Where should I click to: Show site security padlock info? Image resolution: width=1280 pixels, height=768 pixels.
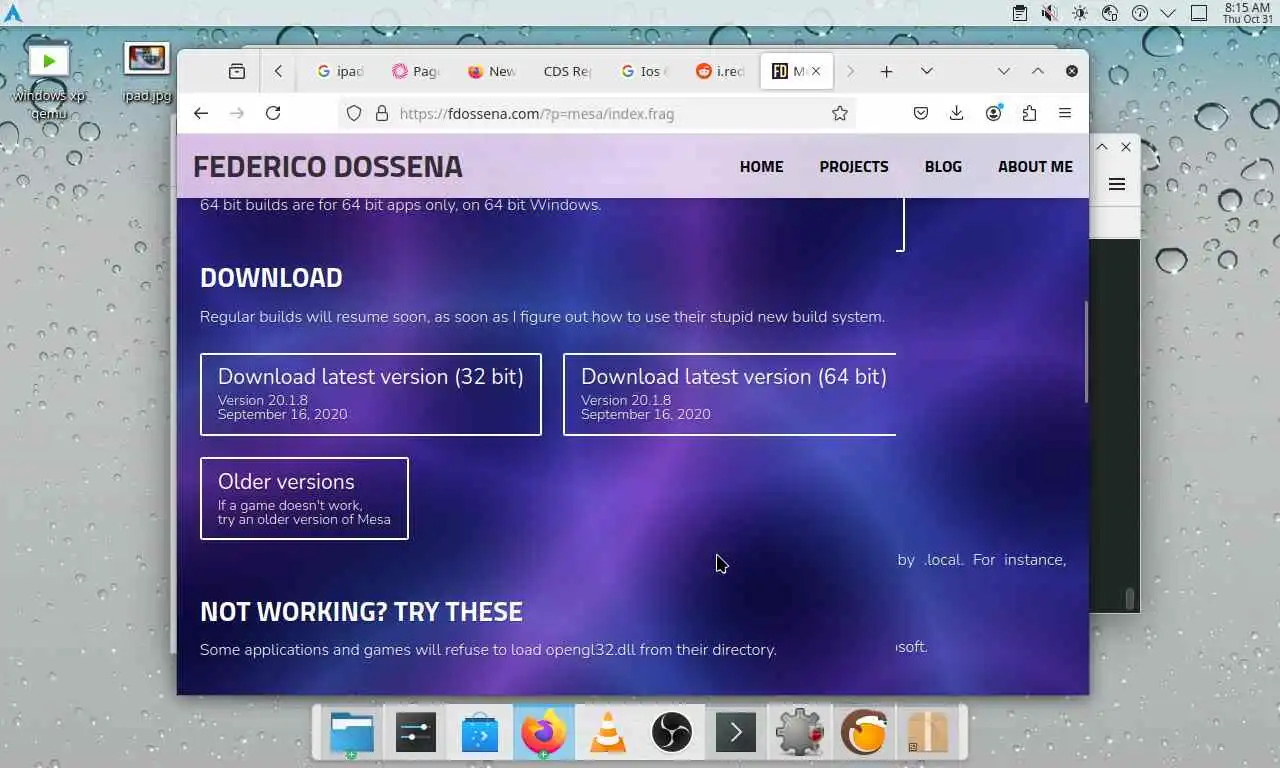pyautogui.click(x=381, y=114)
